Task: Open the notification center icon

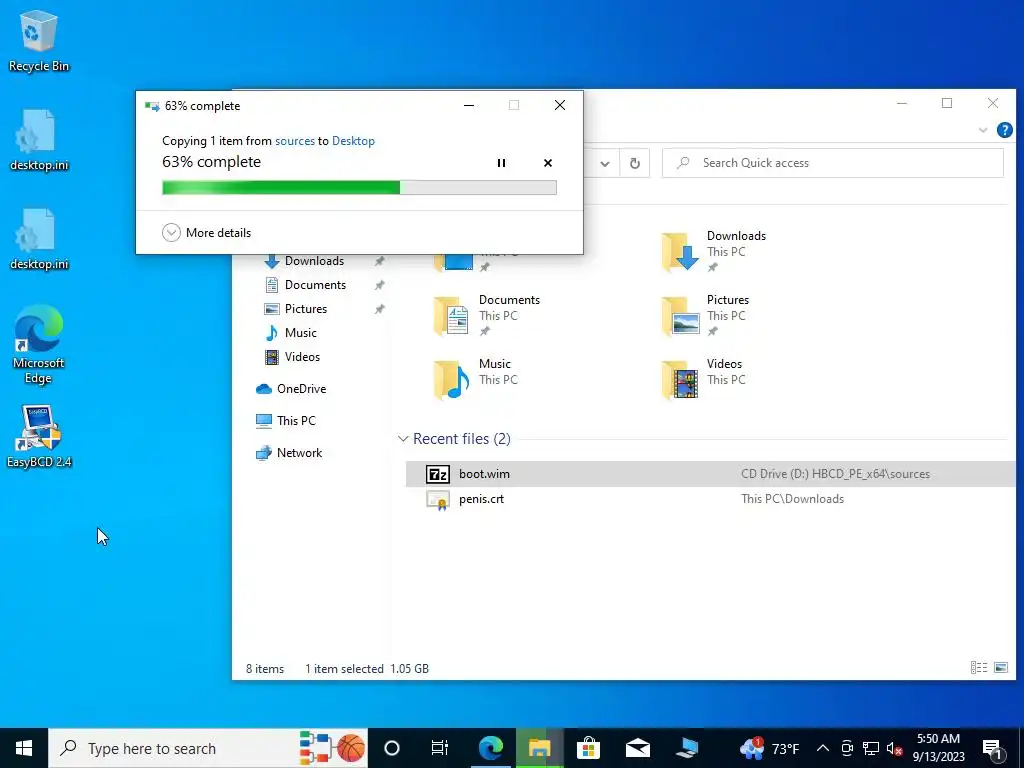Action: pyautogui.click(x=992, y=748)
